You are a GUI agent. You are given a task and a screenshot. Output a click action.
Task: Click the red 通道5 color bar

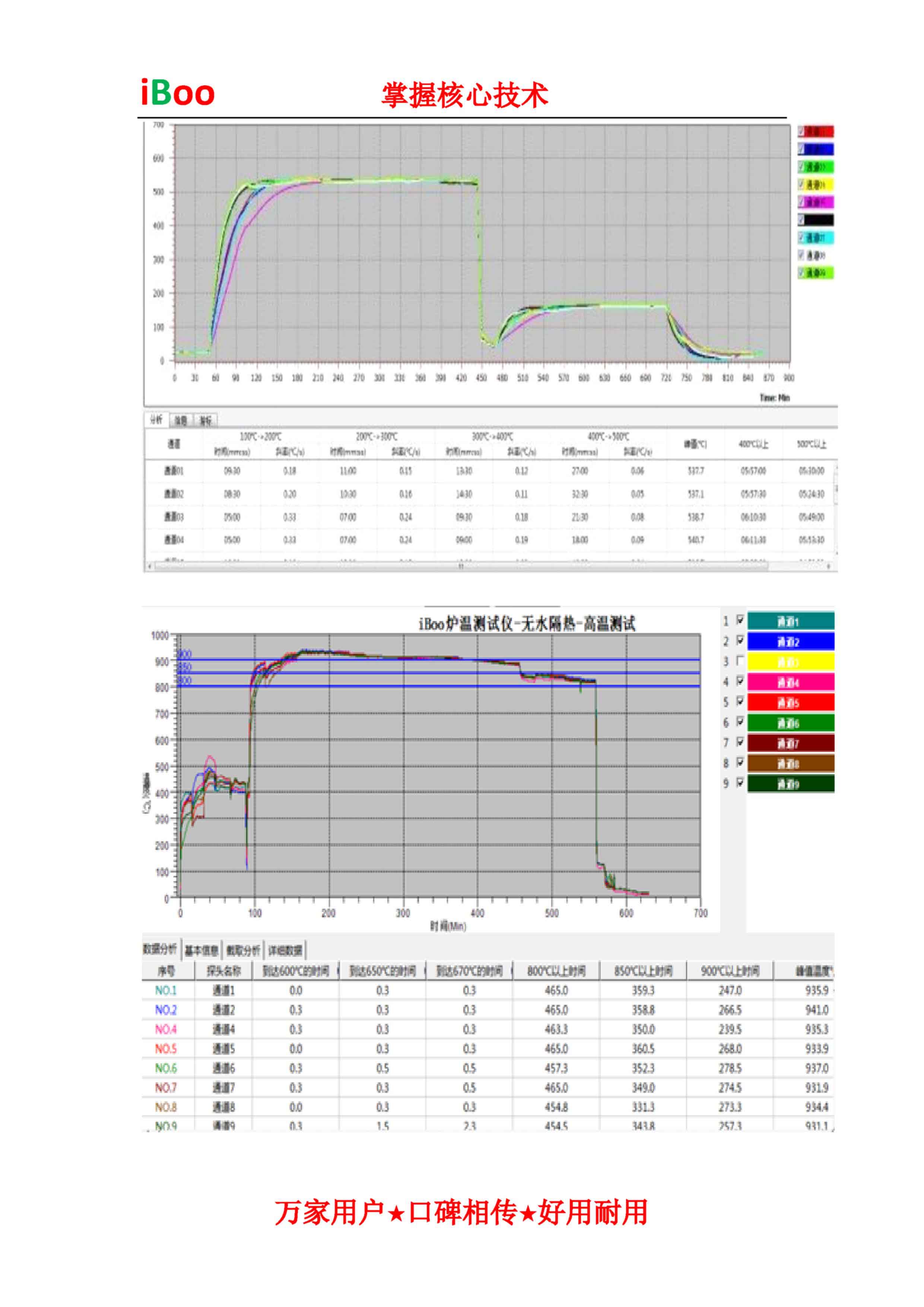[x=790, y=702]
